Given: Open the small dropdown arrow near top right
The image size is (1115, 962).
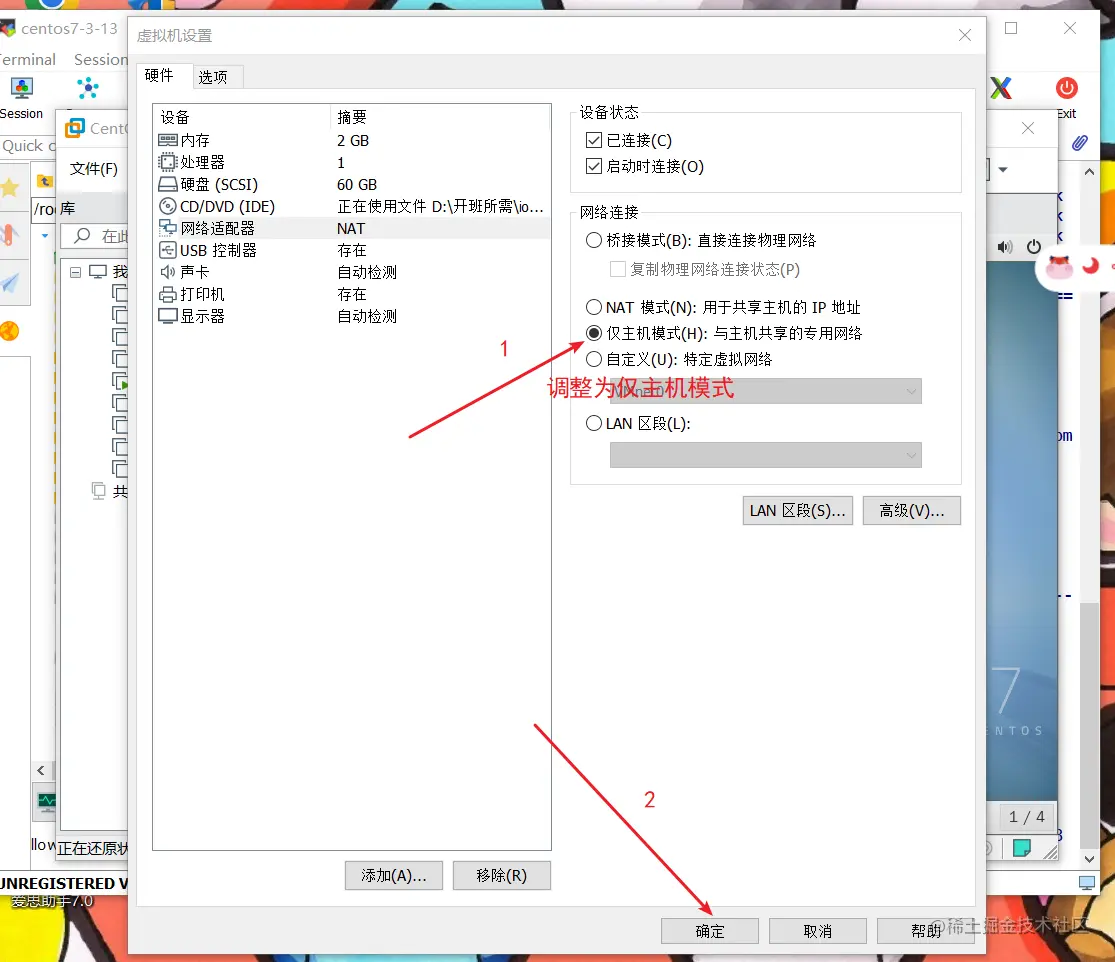Looking at the screenshot, I should click(1003, 169).
